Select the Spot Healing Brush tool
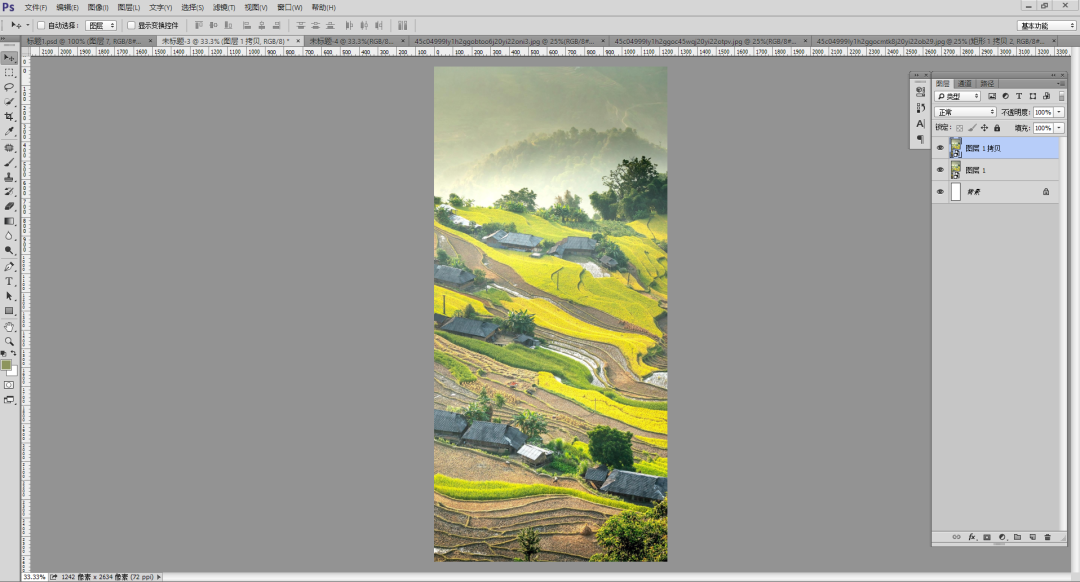Viewport: 1080px width, 582px height. [x=9, y=148]
